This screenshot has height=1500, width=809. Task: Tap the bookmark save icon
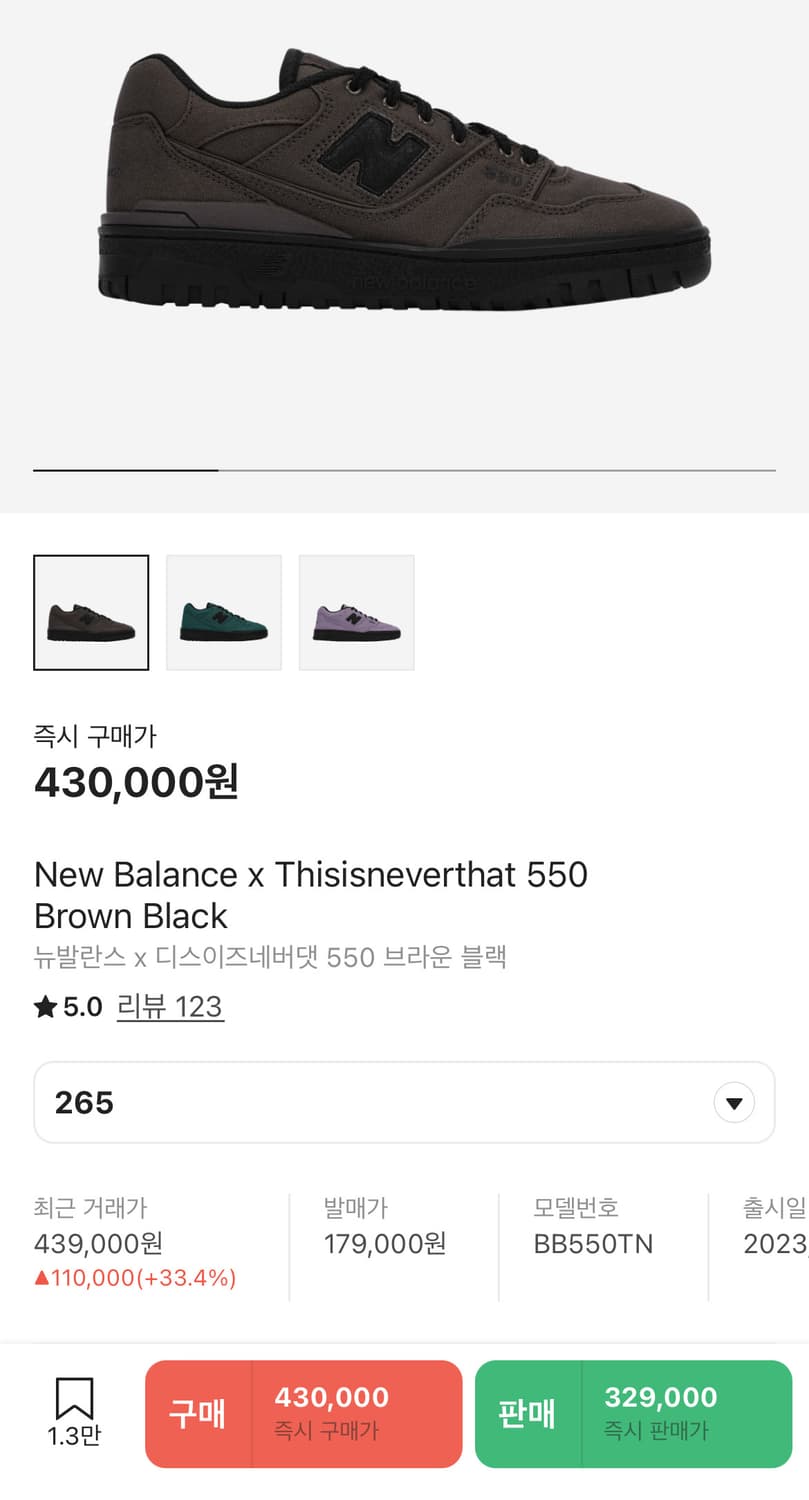pos(74,1397)
